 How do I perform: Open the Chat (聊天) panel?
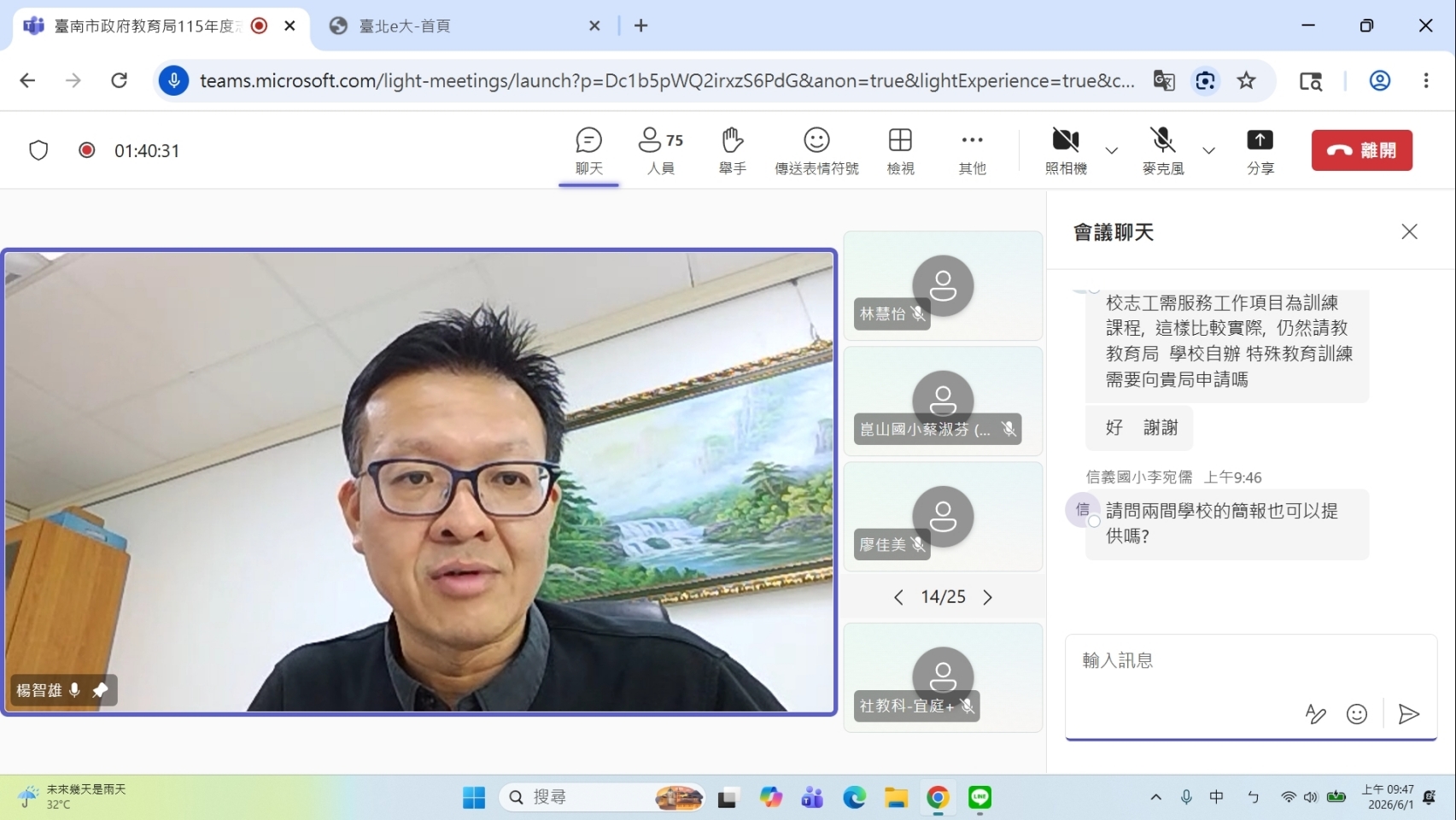(x=588, y=151)
